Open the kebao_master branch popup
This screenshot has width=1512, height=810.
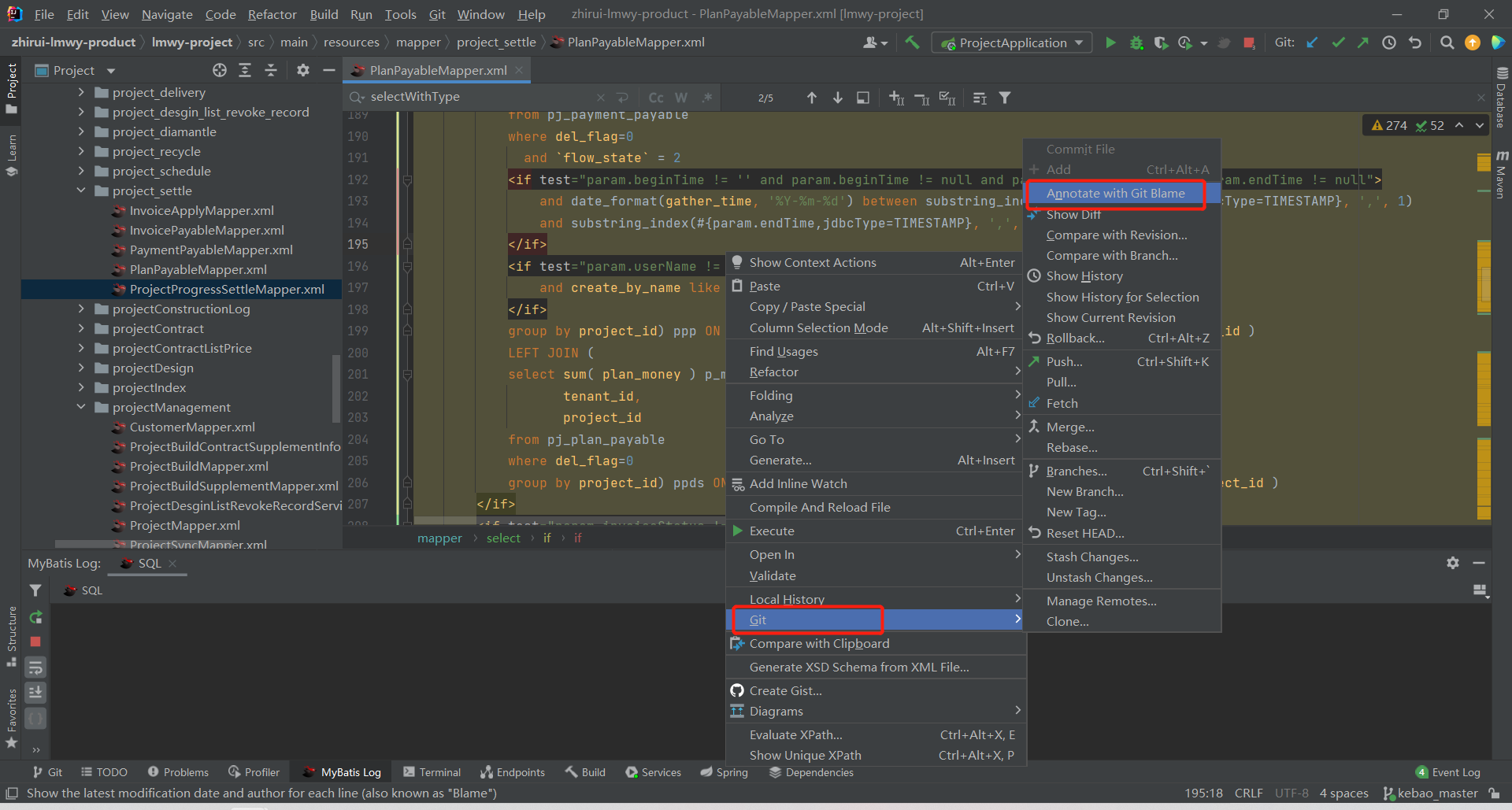point(1430,793)
